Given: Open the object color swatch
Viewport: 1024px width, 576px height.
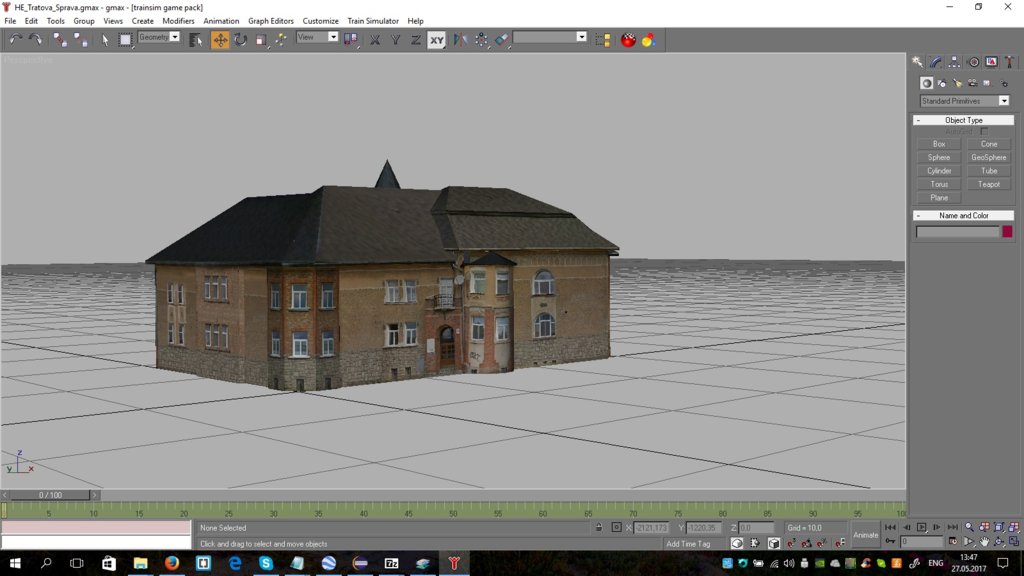Looking at the screenshot, I should (1007, 232).
